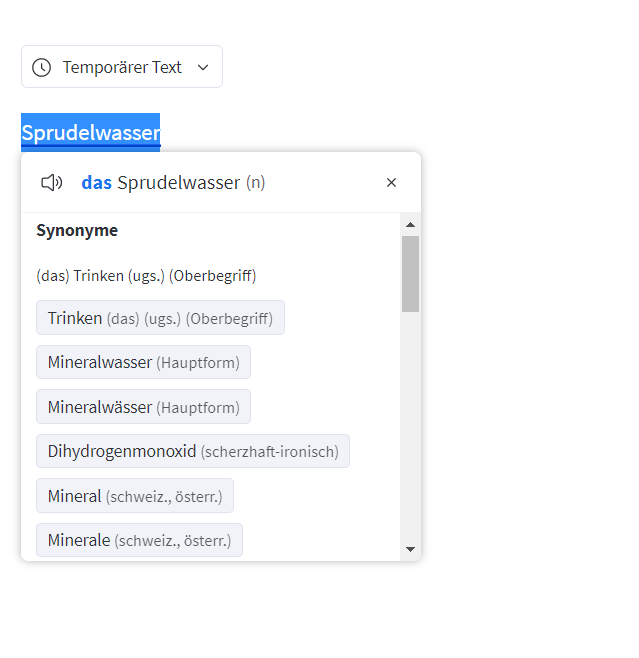
Task: Click the scrollbar down arrow
Action: (x=410, y=549)
